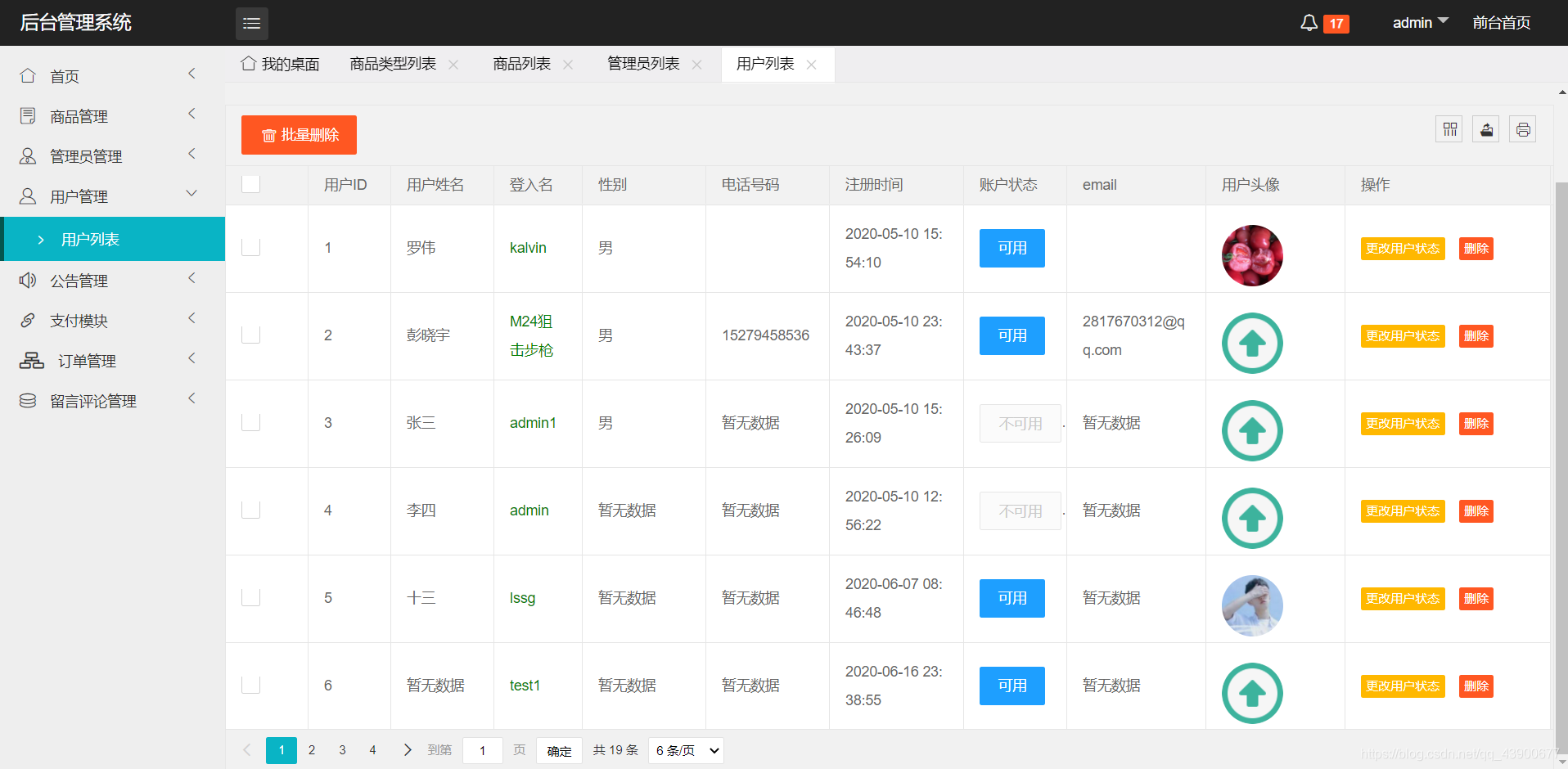Screen dimensions: 1568x769
Task: Toggle the sidebar with the hamburger menu icon
Action: [x=252, y=23]
